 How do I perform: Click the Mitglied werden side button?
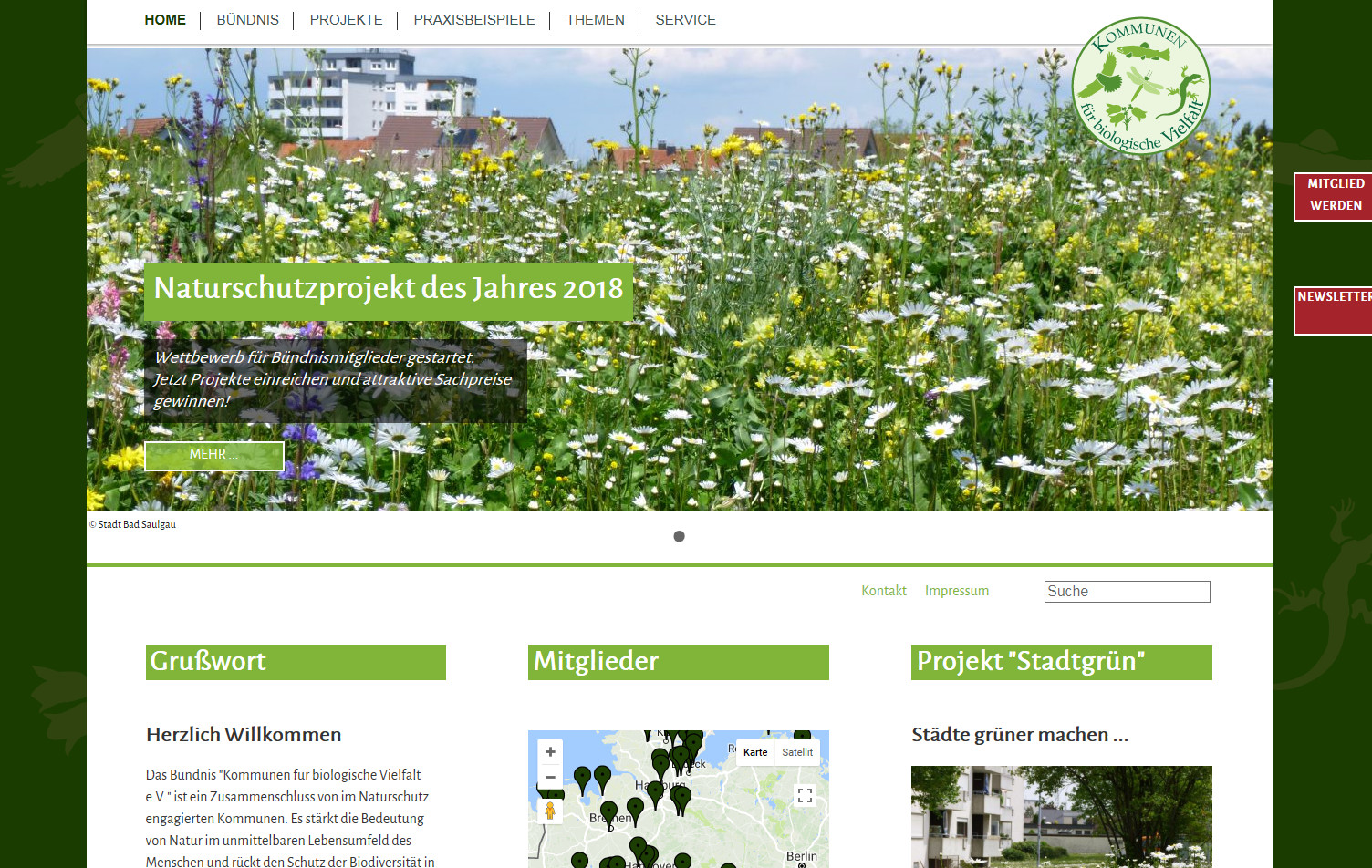pos(1335,195)
